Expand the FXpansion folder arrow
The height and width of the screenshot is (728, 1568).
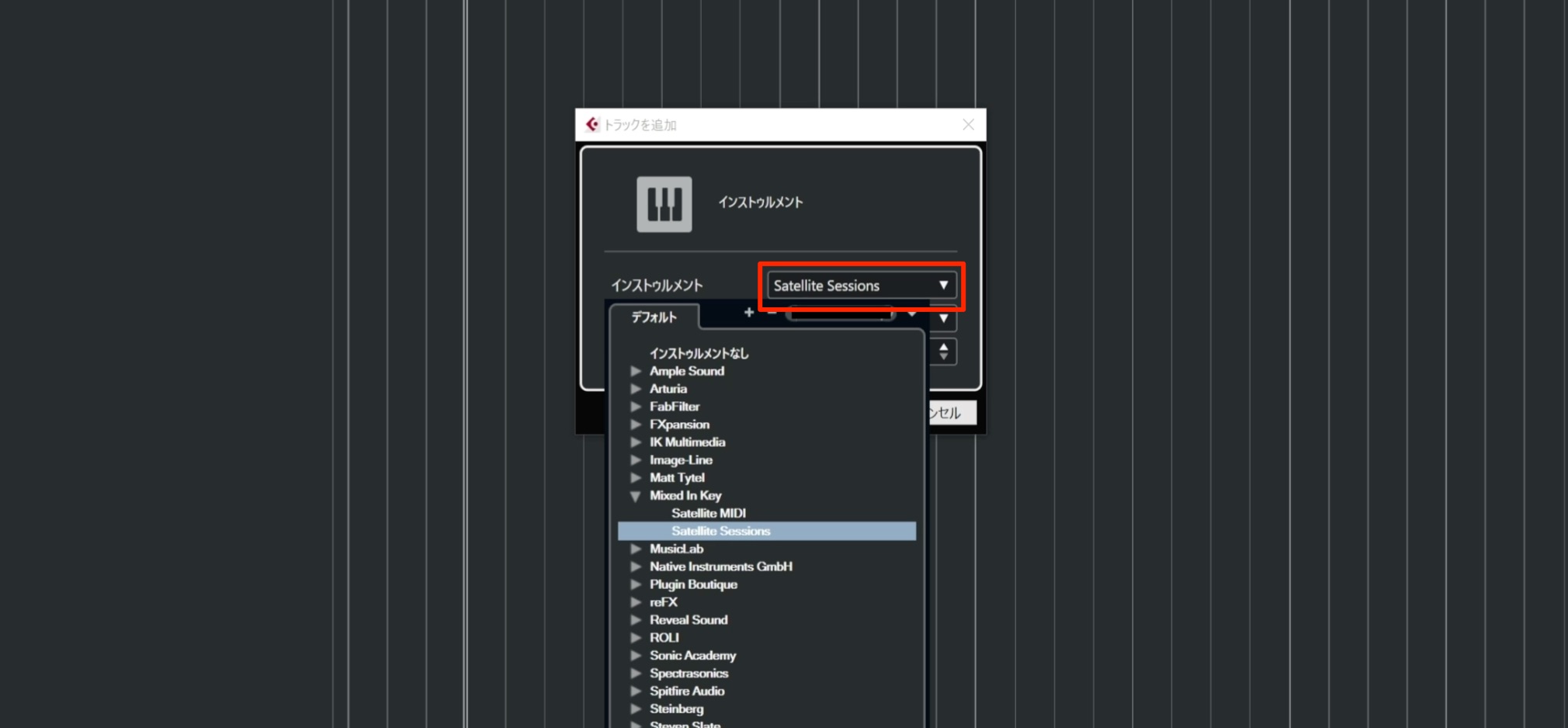click(x=636, y=425)
